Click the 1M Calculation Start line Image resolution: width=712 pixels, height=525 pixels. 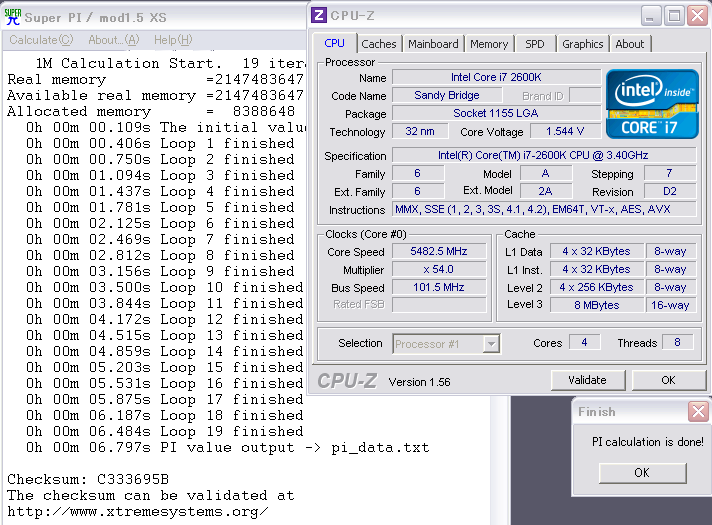point(171,63)
